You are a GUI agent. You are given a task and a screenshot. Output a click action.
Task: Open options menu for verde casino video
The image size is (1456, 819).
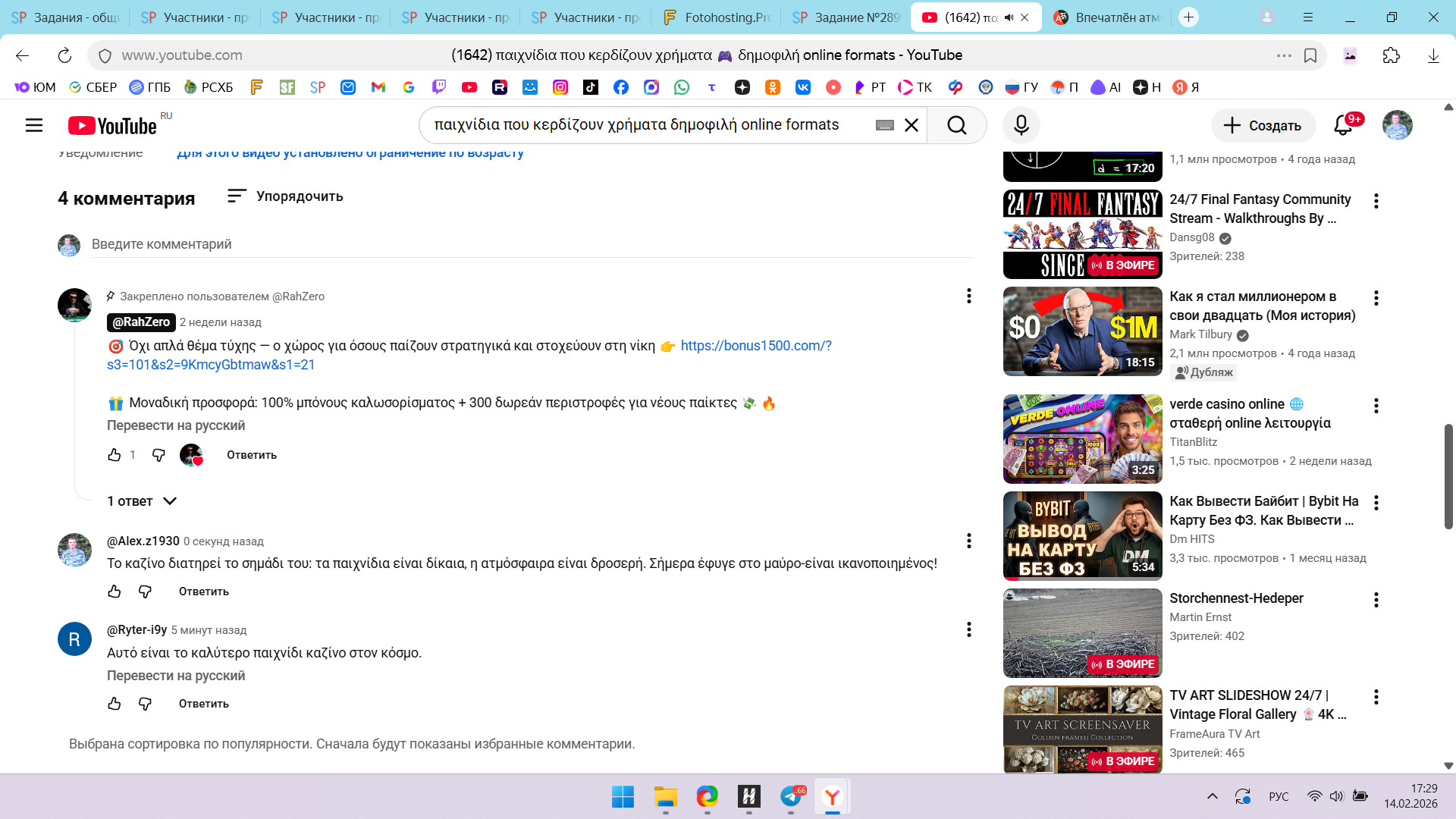(x=1376, y=406)
